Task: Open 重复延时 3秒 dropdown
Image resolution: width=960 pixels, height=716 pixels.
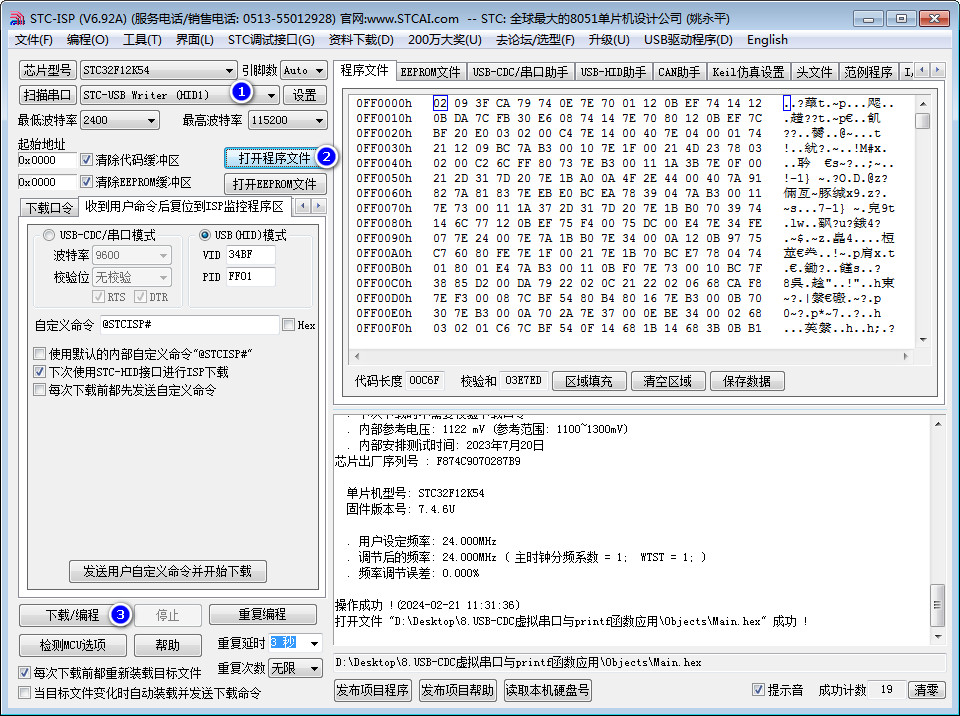Action: coord(314,644)
